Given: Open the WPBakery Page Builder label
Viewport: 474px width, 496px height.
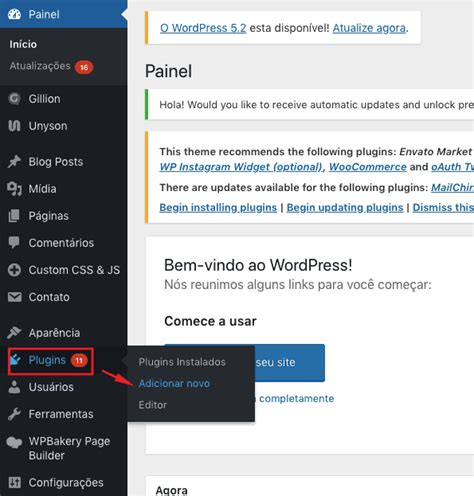Looking at the screenshot, I should coord(69,448).
